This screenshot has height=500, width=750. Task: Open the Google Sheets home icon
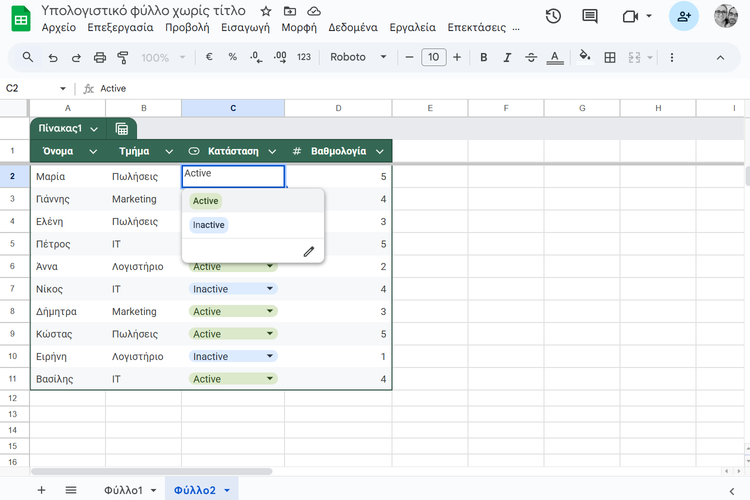pos(21,19)
